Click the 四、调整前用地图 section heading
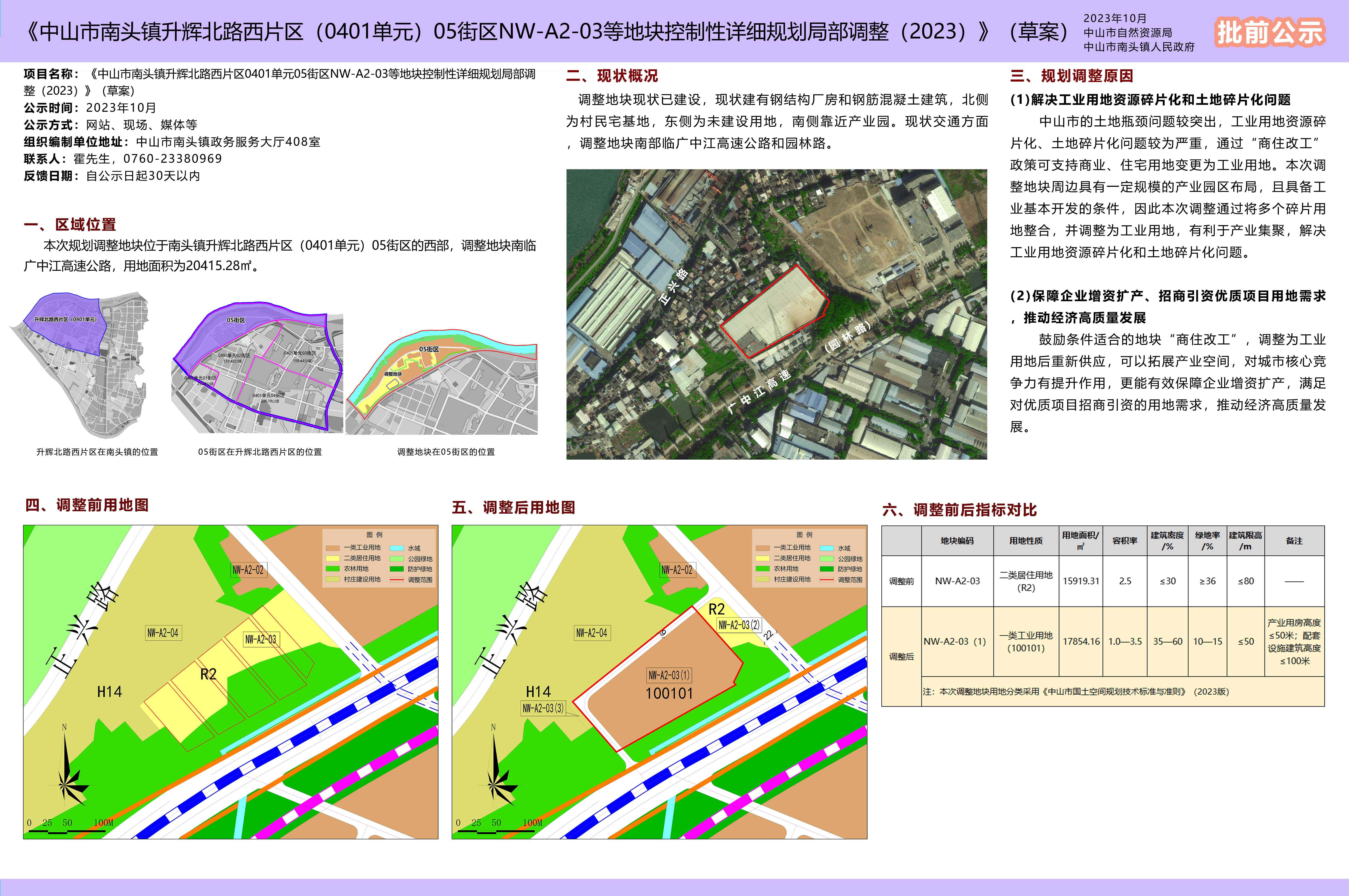Screen dimensions: 1349x896 point(87,505)
